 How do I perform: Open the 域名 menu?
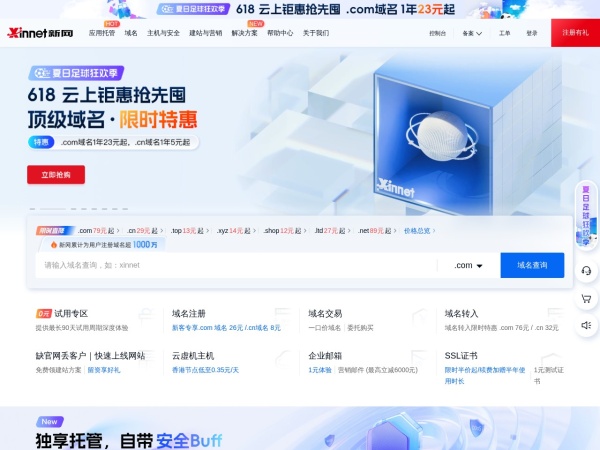click(x=131, y=33)
